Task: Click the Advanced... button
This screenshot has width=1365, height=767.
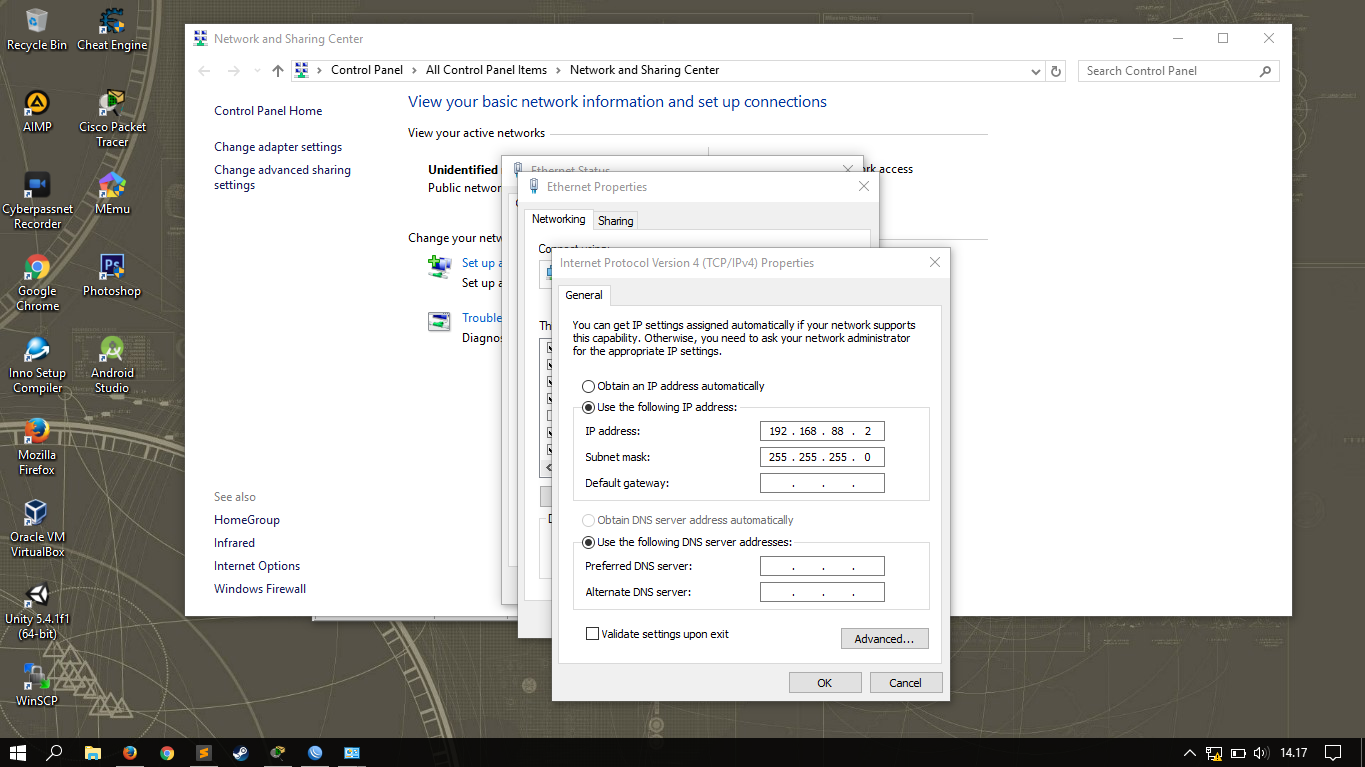Action: point(884,639)
